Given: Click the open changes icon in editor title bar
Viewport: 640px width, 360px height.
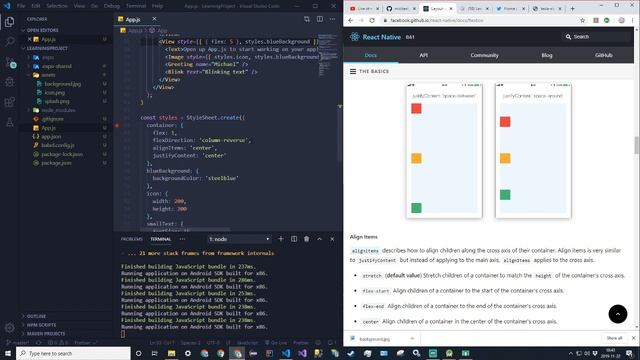Looking at the screenshot, I should (x=307, y=19).
